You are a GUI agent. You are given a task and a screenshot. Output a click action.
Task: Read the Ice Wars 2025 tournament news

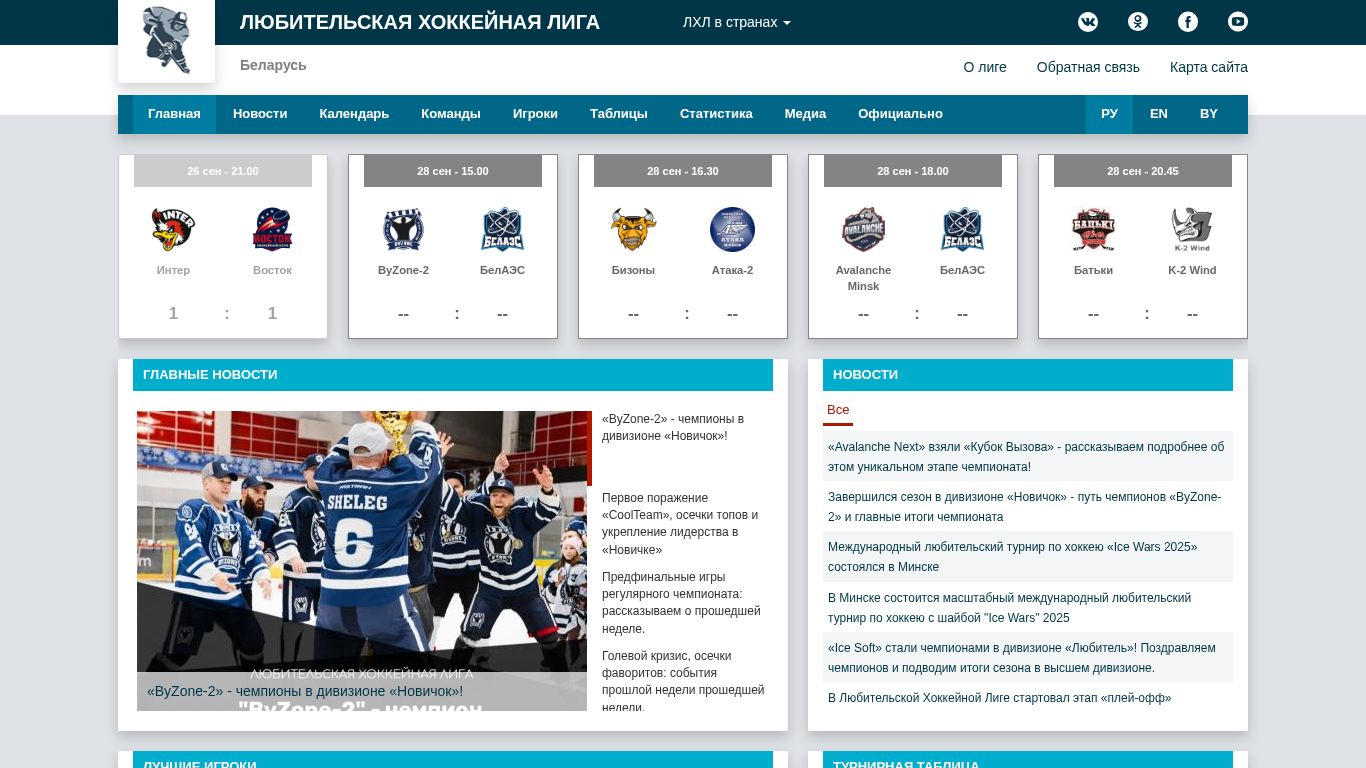(1012, 556)
